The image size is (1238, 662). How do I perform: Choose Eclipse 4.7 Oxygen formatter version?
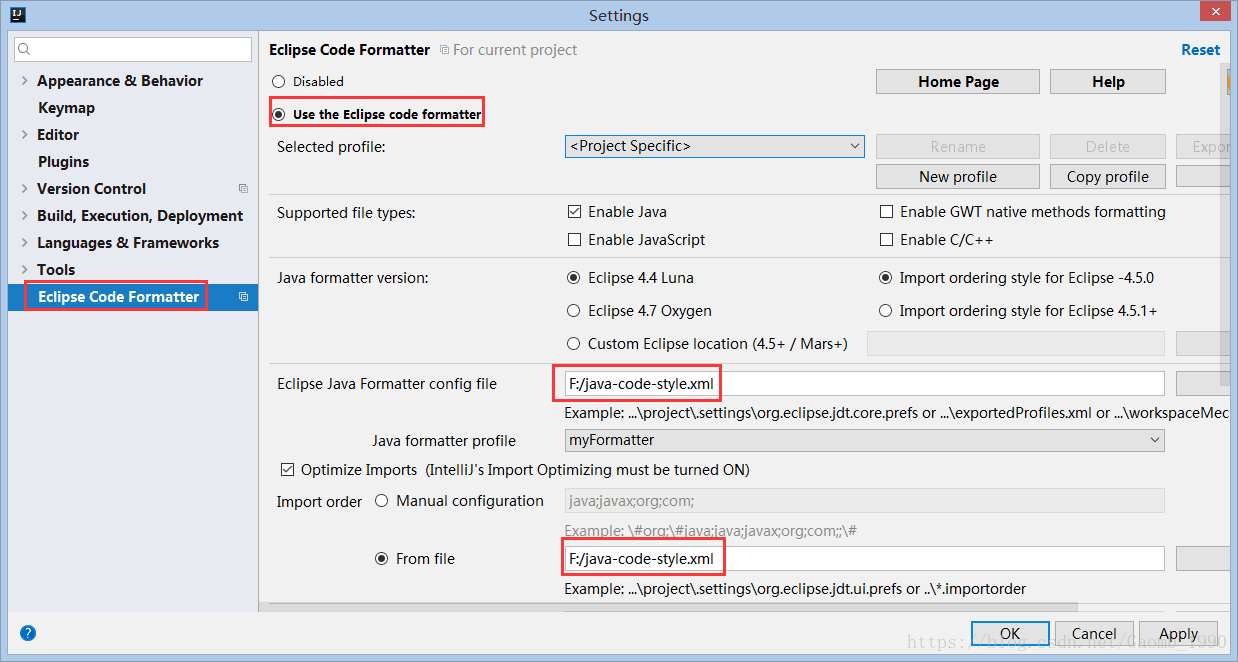pyautogui.click(x=574, y=311)
